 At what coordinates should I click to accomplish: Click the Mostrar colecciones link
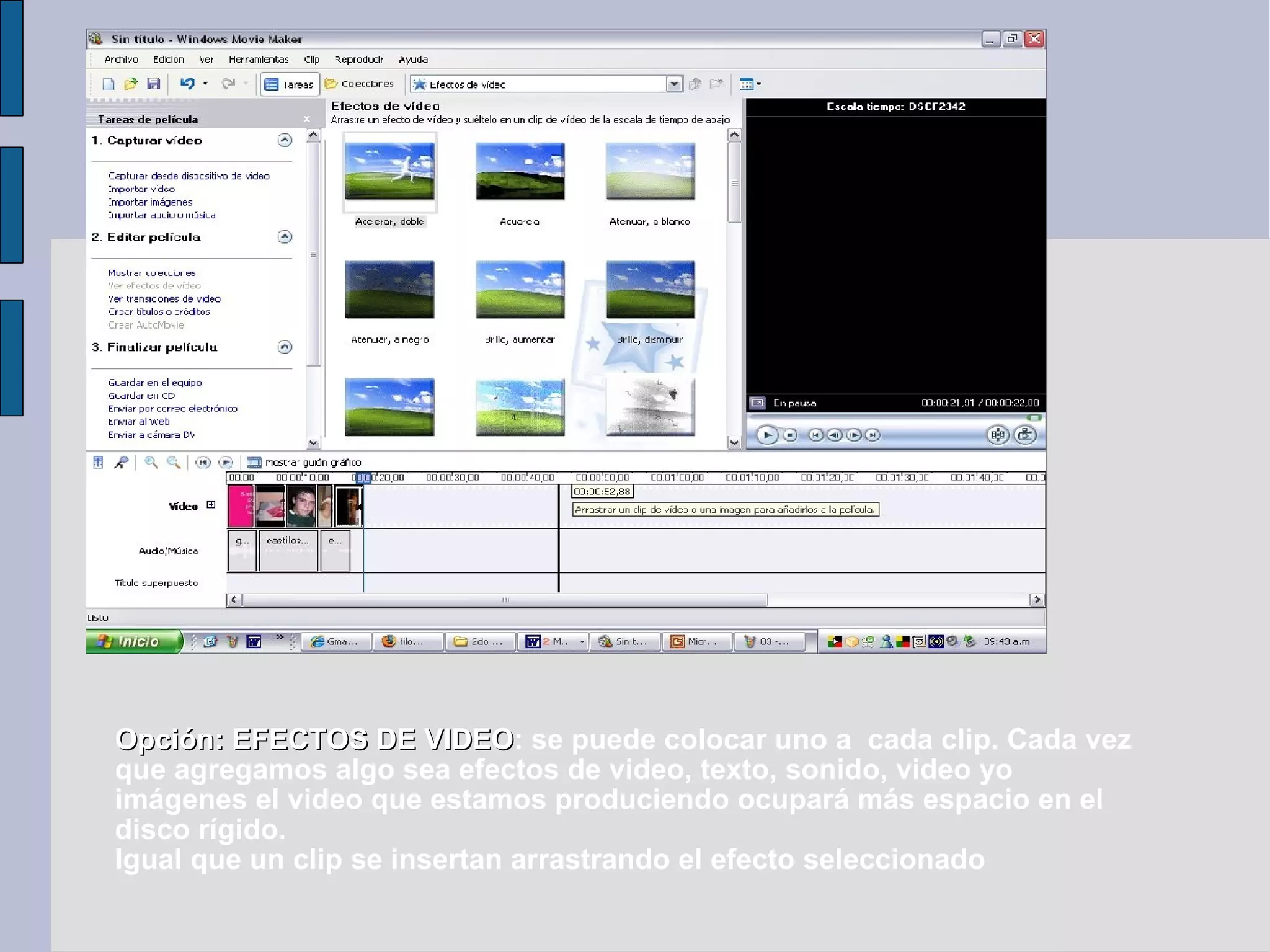[152, 273]
